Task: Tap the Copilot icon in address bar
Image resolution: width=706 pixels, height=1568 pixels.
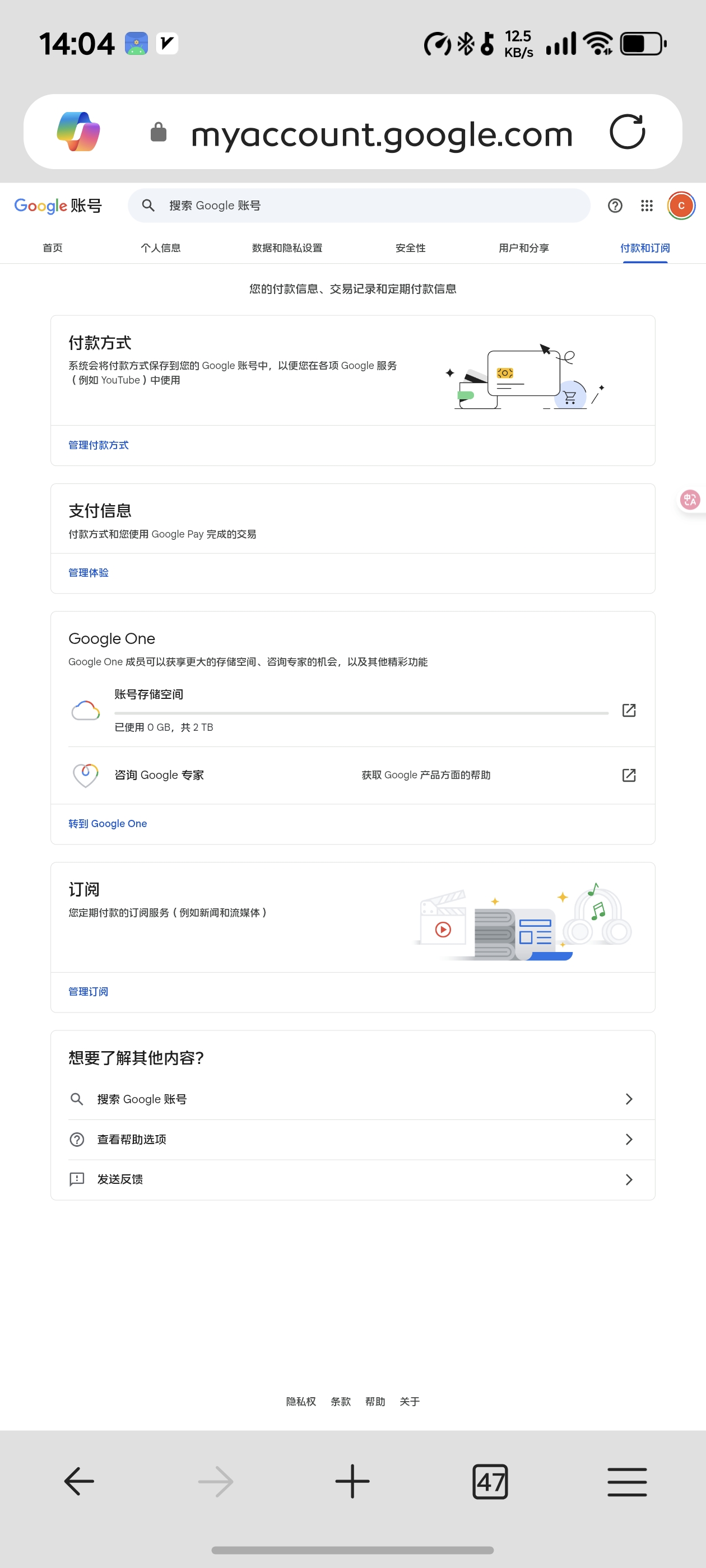Action: pyautogui.click(x=78, y=132)
